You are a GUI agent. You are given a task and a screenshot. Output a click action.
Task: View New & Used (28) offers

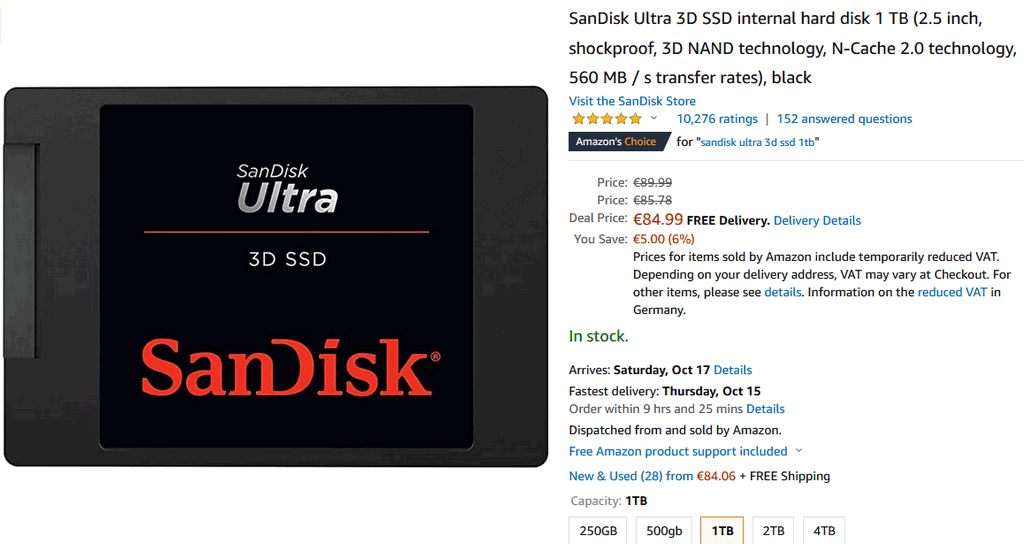click(x=630, y=476)
